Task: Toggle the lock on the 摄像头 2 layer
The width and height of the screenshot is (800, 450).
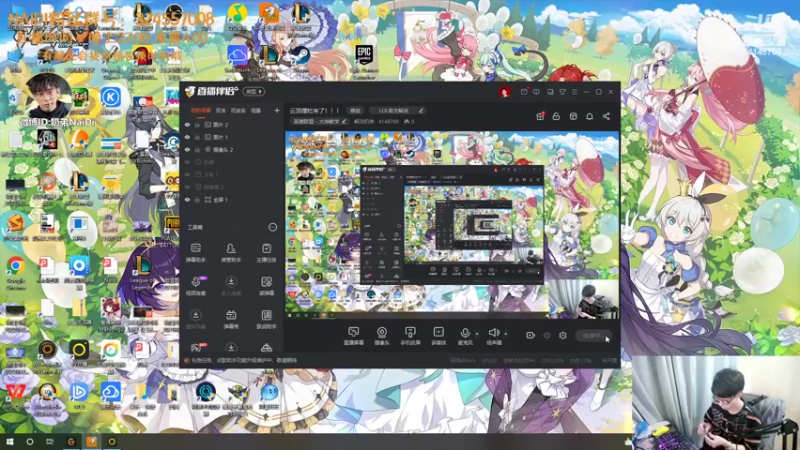Action: coord(197,149)
